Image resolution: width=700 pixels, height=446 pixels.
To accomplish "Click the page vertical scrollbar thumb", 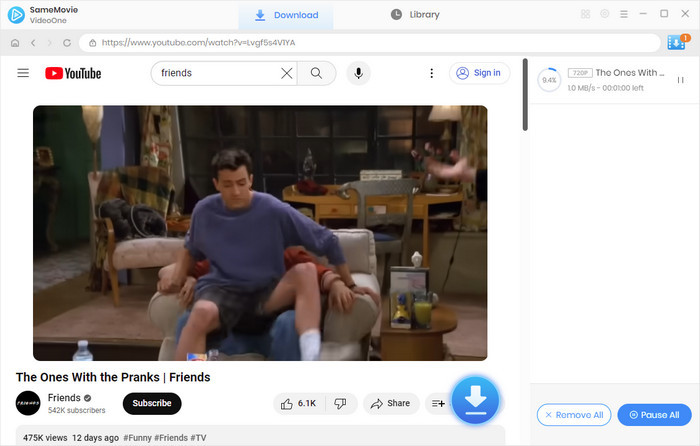I will (525, 95).
